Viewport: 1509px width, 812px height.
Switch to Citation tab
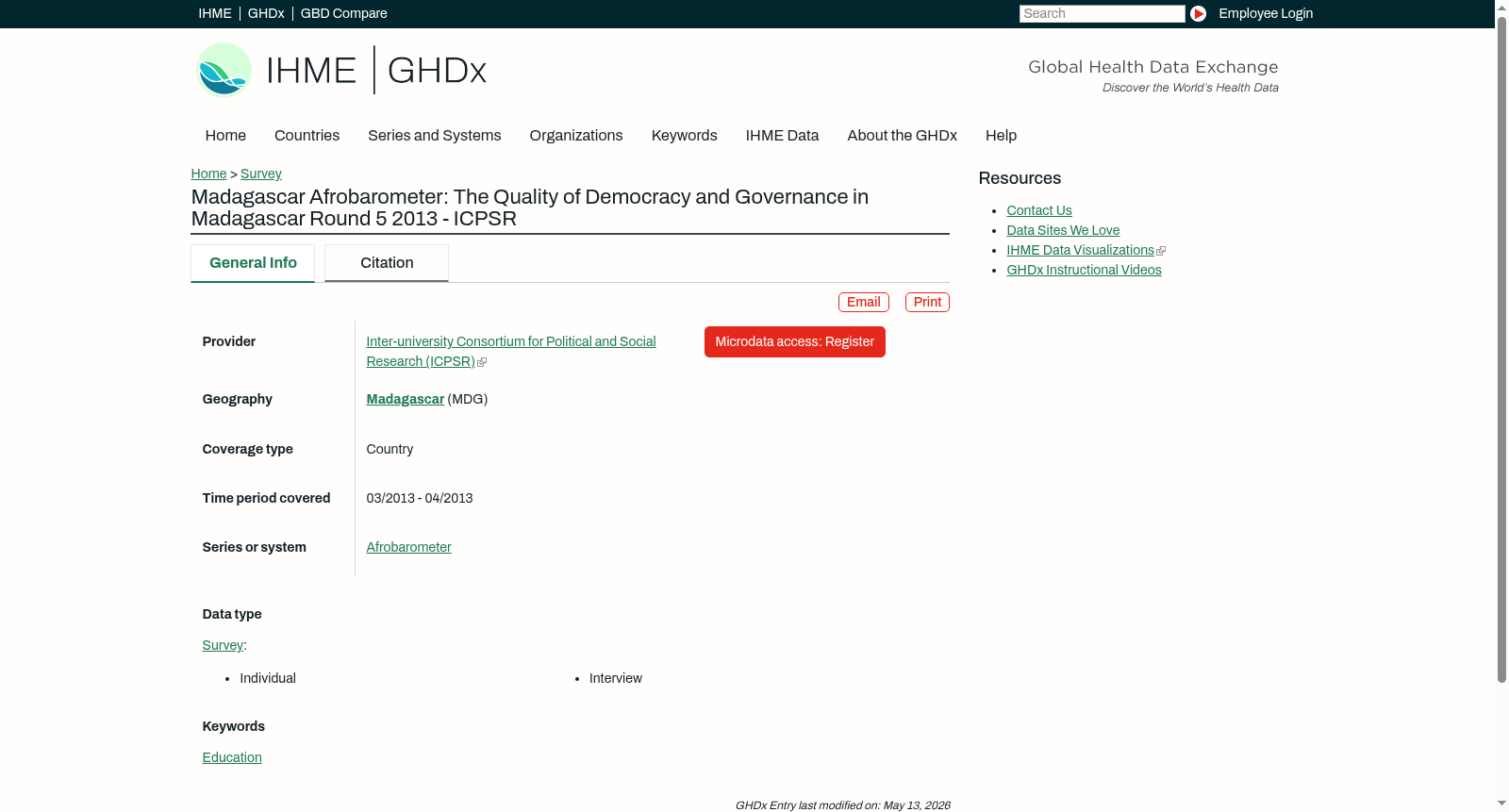(x=387, y=263)
